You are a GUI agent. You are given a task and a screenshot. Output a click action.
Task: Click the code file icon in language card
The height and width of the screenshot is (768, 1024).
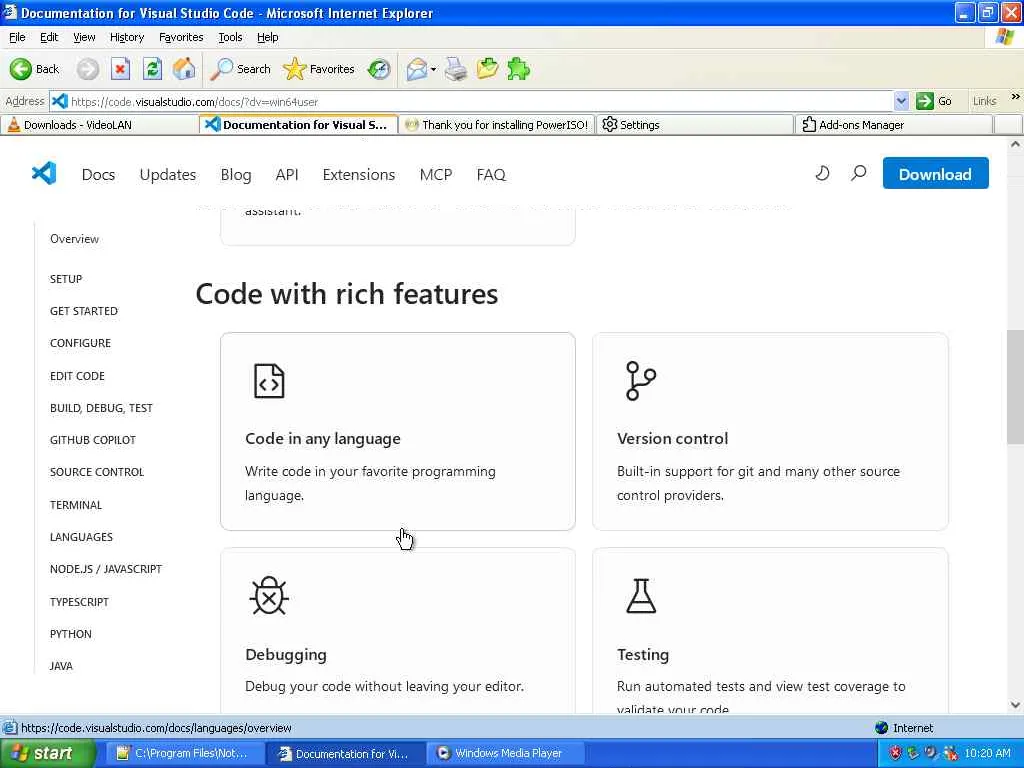269,381
